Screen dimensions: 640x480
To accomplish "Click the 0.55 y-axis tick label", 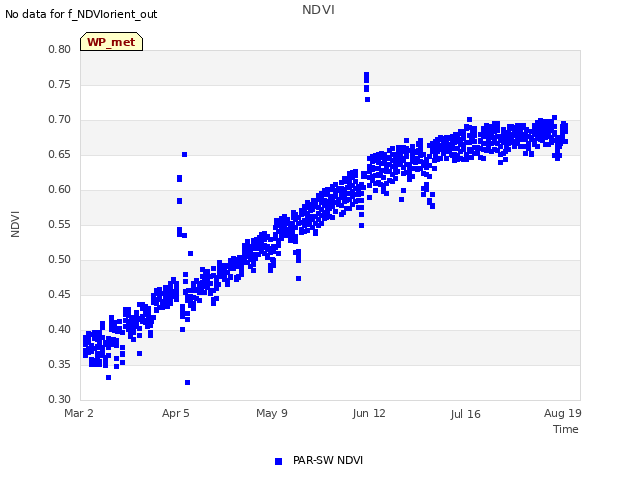I will (60, 224).
